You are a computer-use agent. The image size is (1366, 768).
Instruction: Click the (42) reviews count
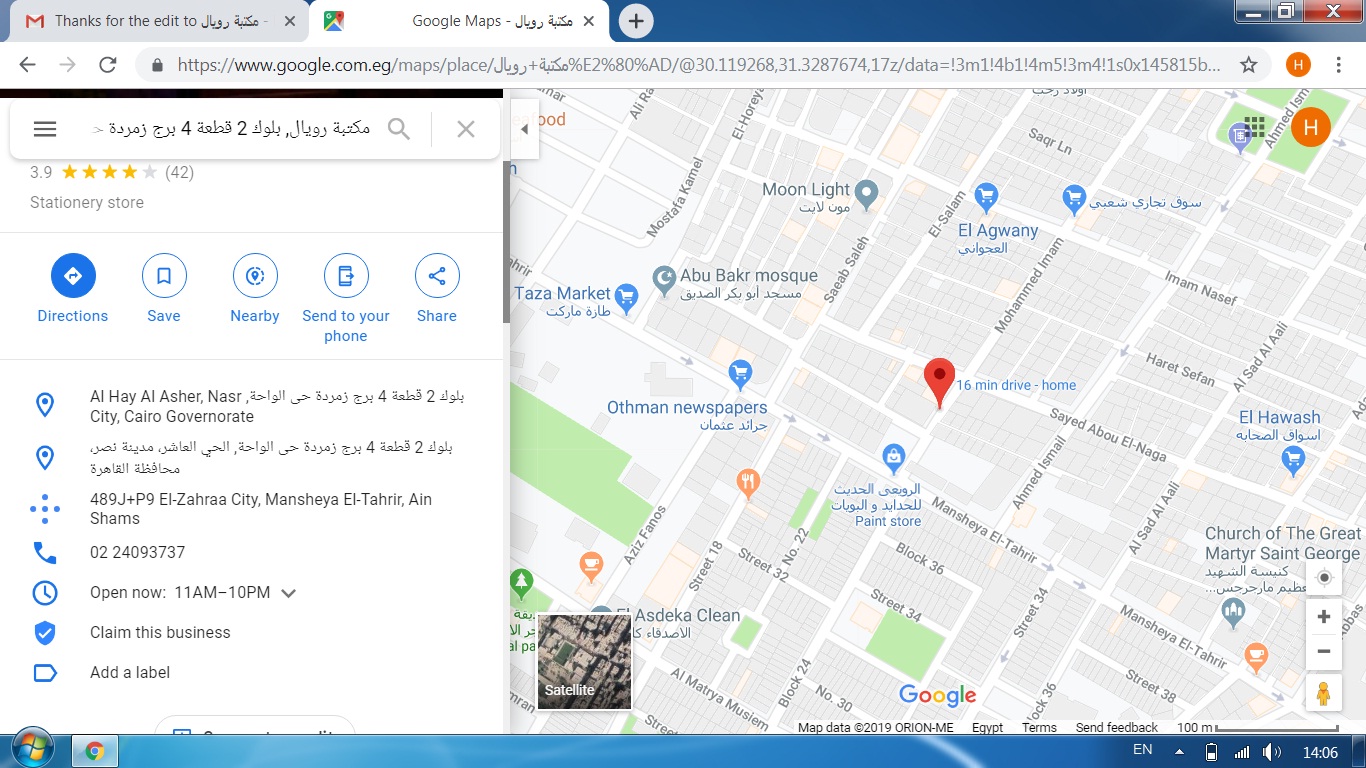(179, 172)
